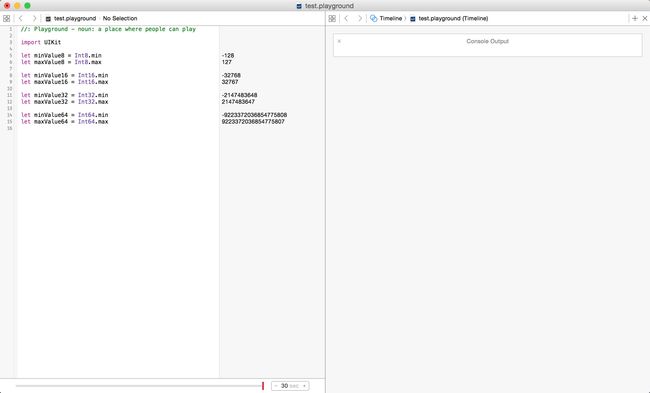Click the Console Output label
Screen dimensions: 650x393
coord(488,41)
